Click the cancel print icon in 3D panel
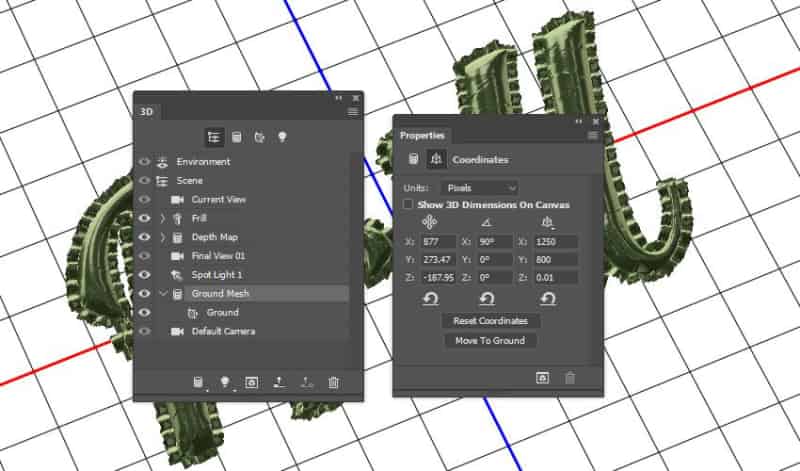 [x=306, y=382]
